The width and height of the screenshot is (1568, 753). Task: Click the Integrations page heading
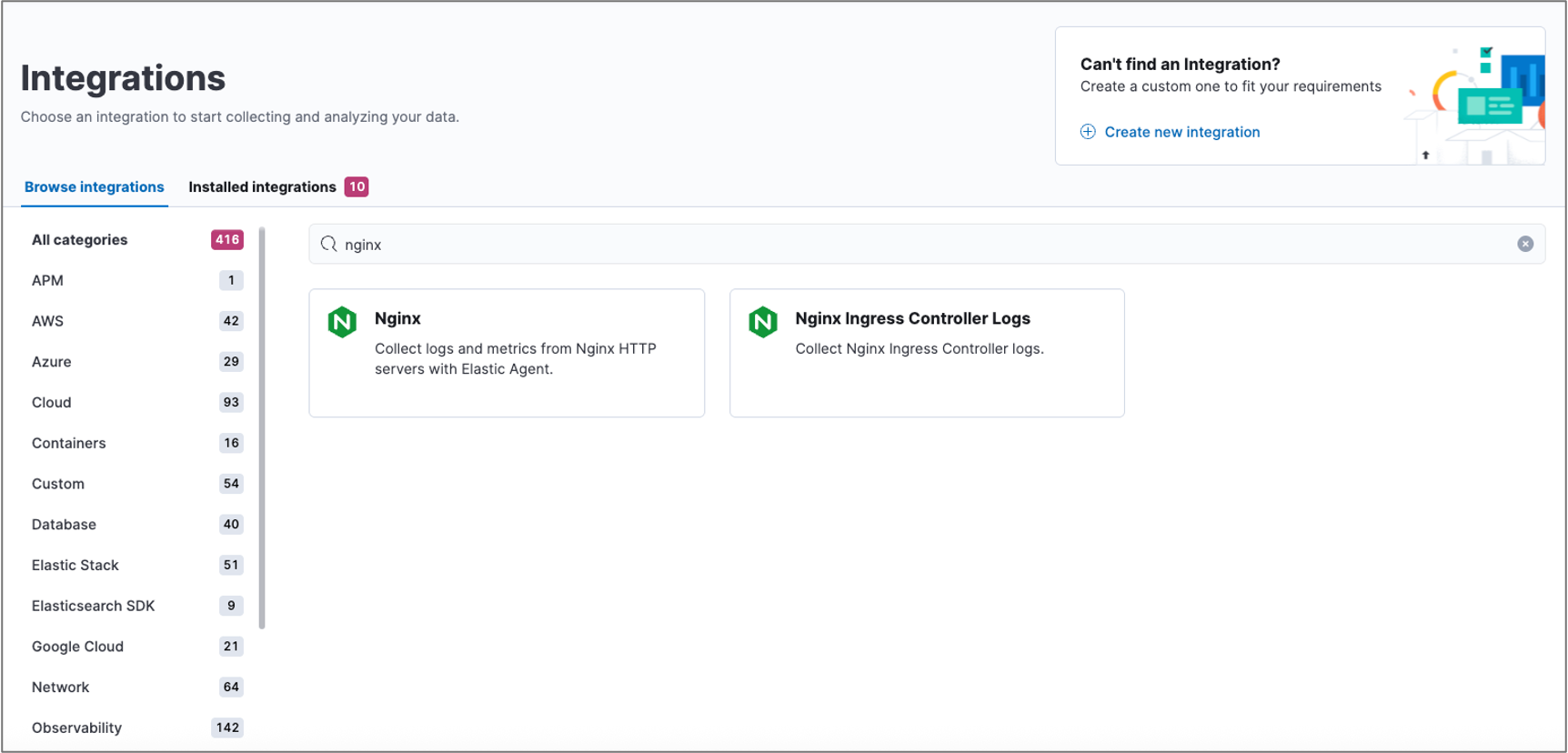(x=123, y=78)
